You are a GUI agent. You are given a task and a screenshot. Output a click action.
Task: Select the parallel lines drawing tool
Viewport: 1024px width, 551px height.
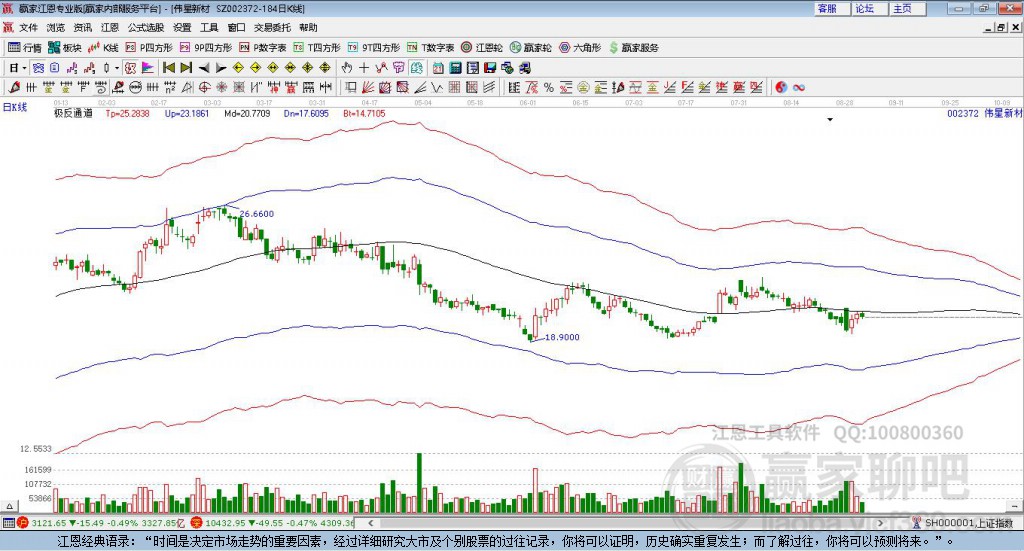point(489,87)
